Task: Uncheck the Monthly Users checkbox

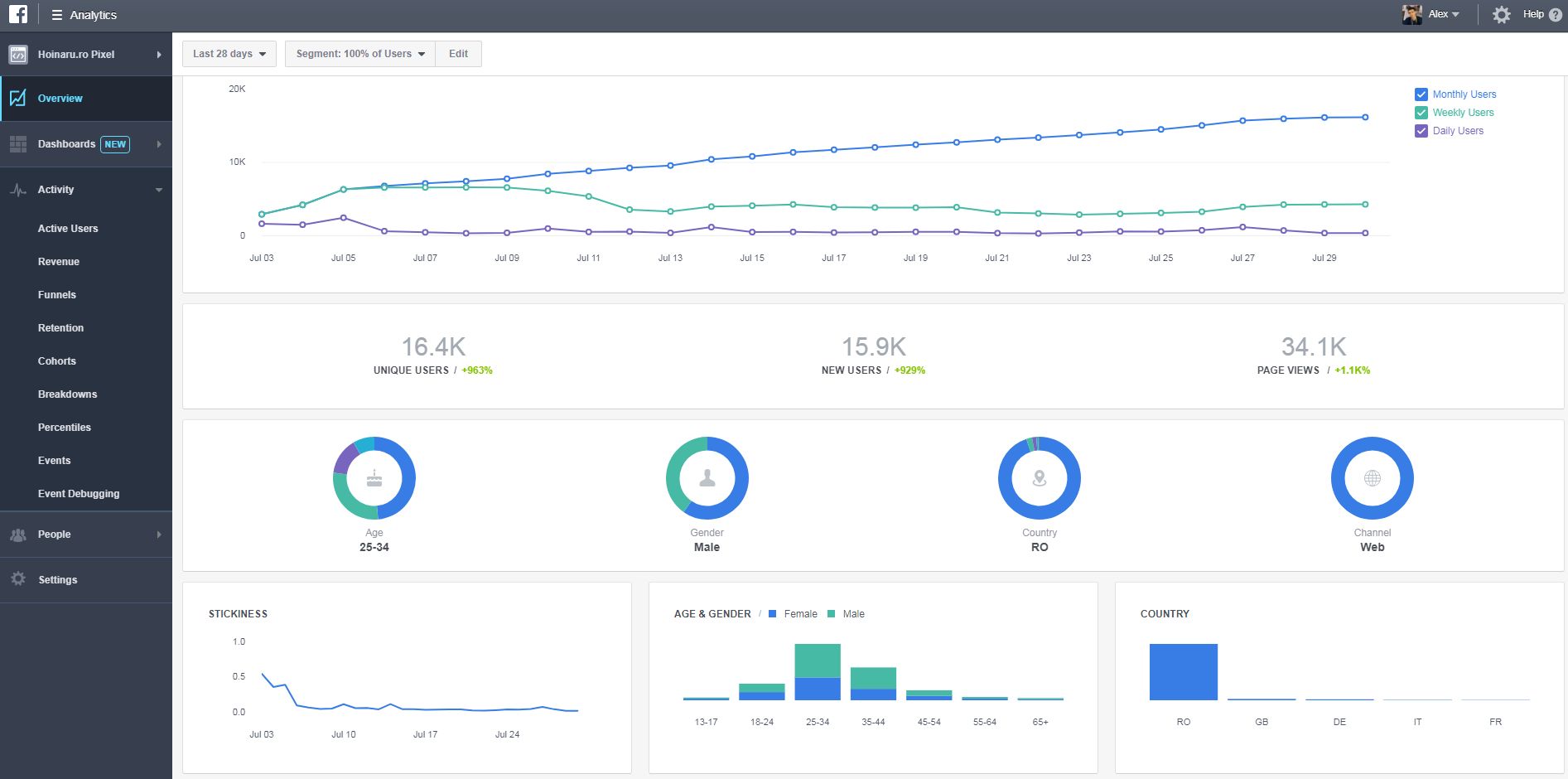Action: (1421, 94)
